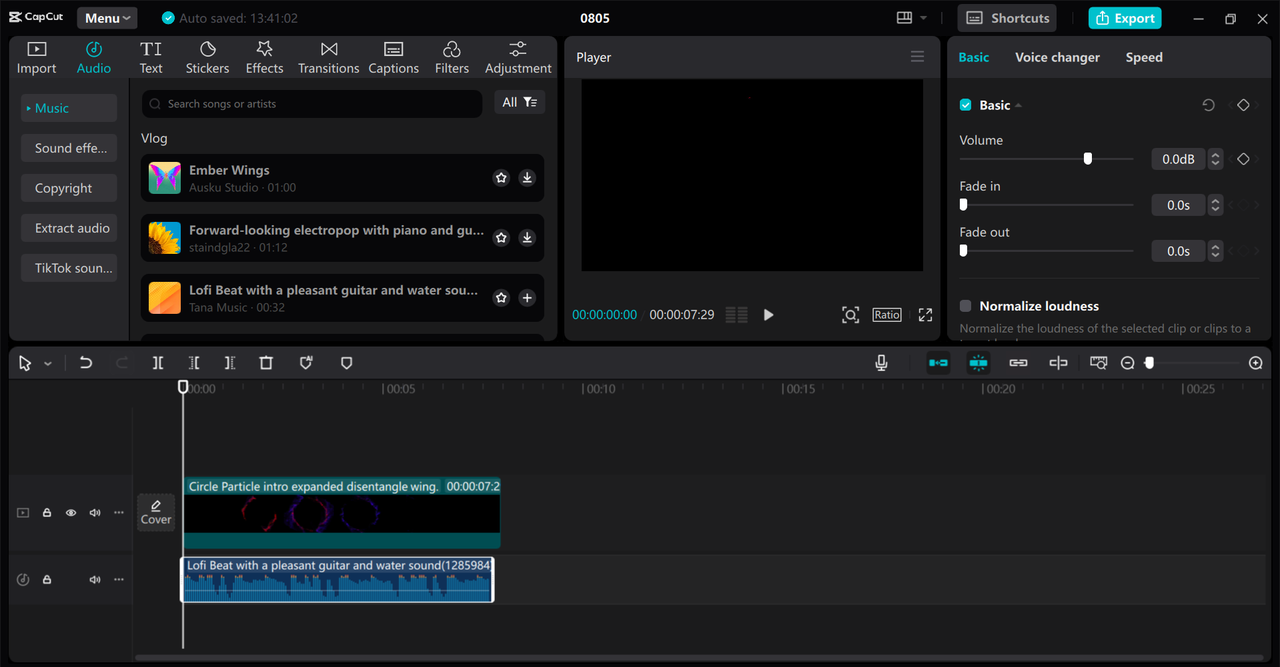Open the Player panel menu
Screen dimensions: 1280x667
tap(917, 57)
